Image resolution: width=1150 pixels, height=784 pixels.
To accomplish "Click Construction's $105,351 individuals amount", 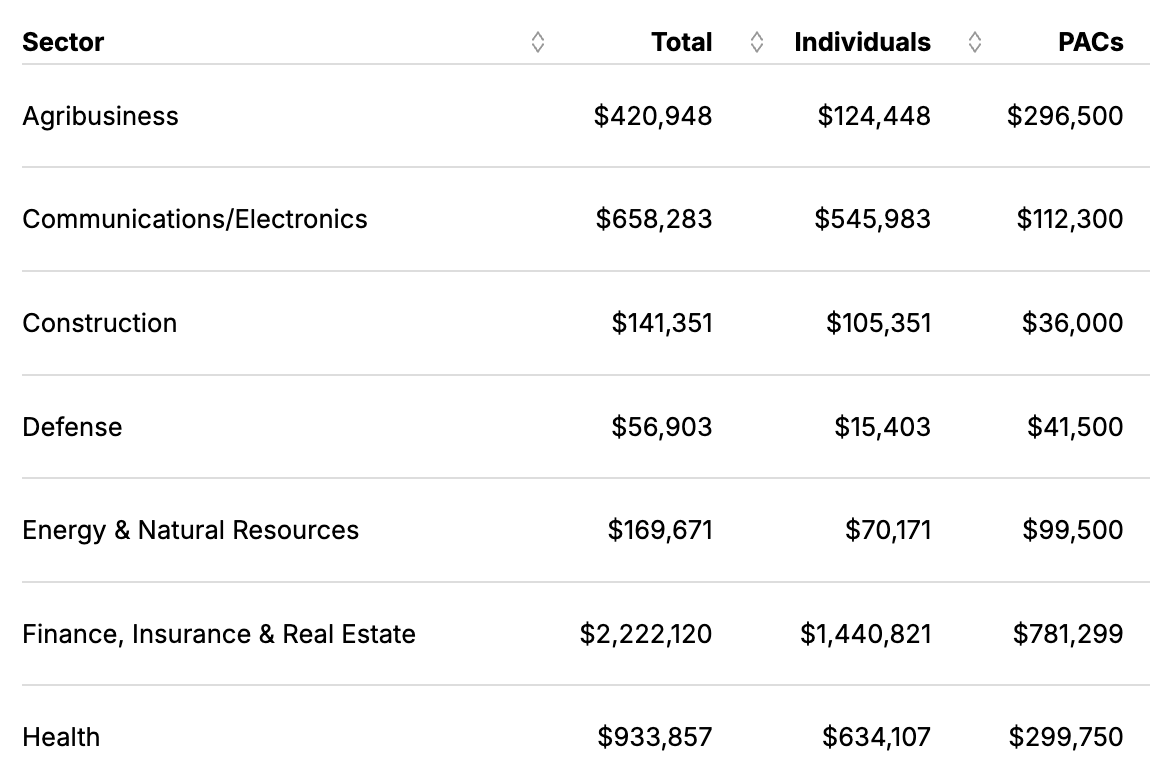I will click(x=878, y=323).
